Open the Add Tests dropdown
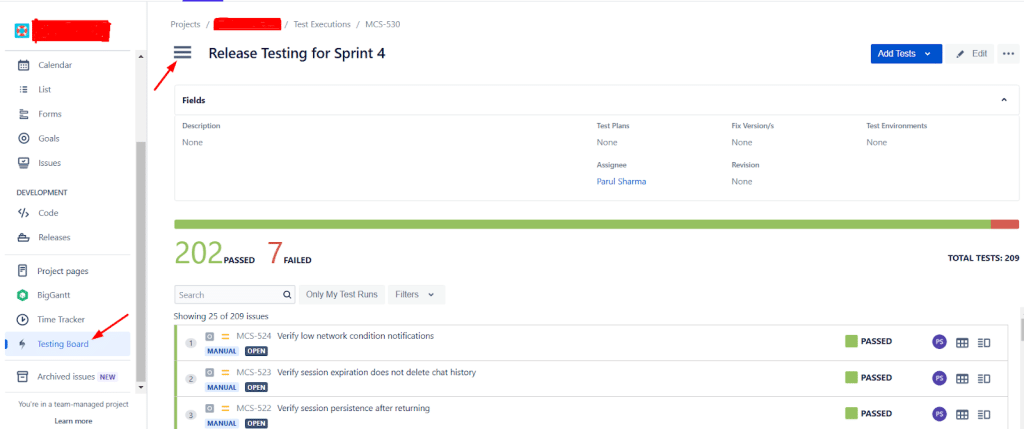Viewport: 1024px width, 429px height. [x=906, y=54]
